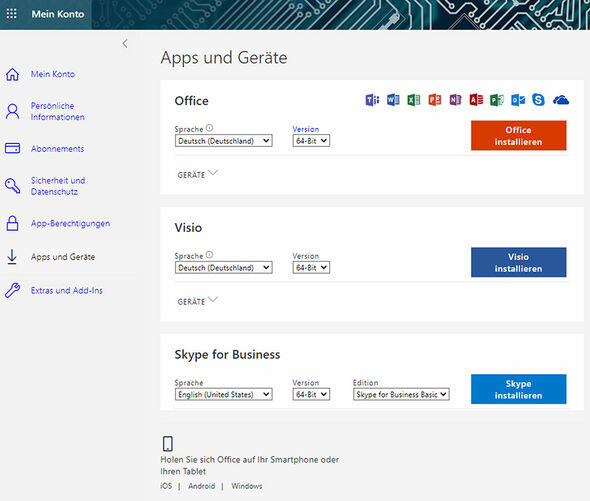Open the Skype Version 64-Bit dropdown
Image resolution: width=590 pixels, height=501 pixels.
[311, 394]
